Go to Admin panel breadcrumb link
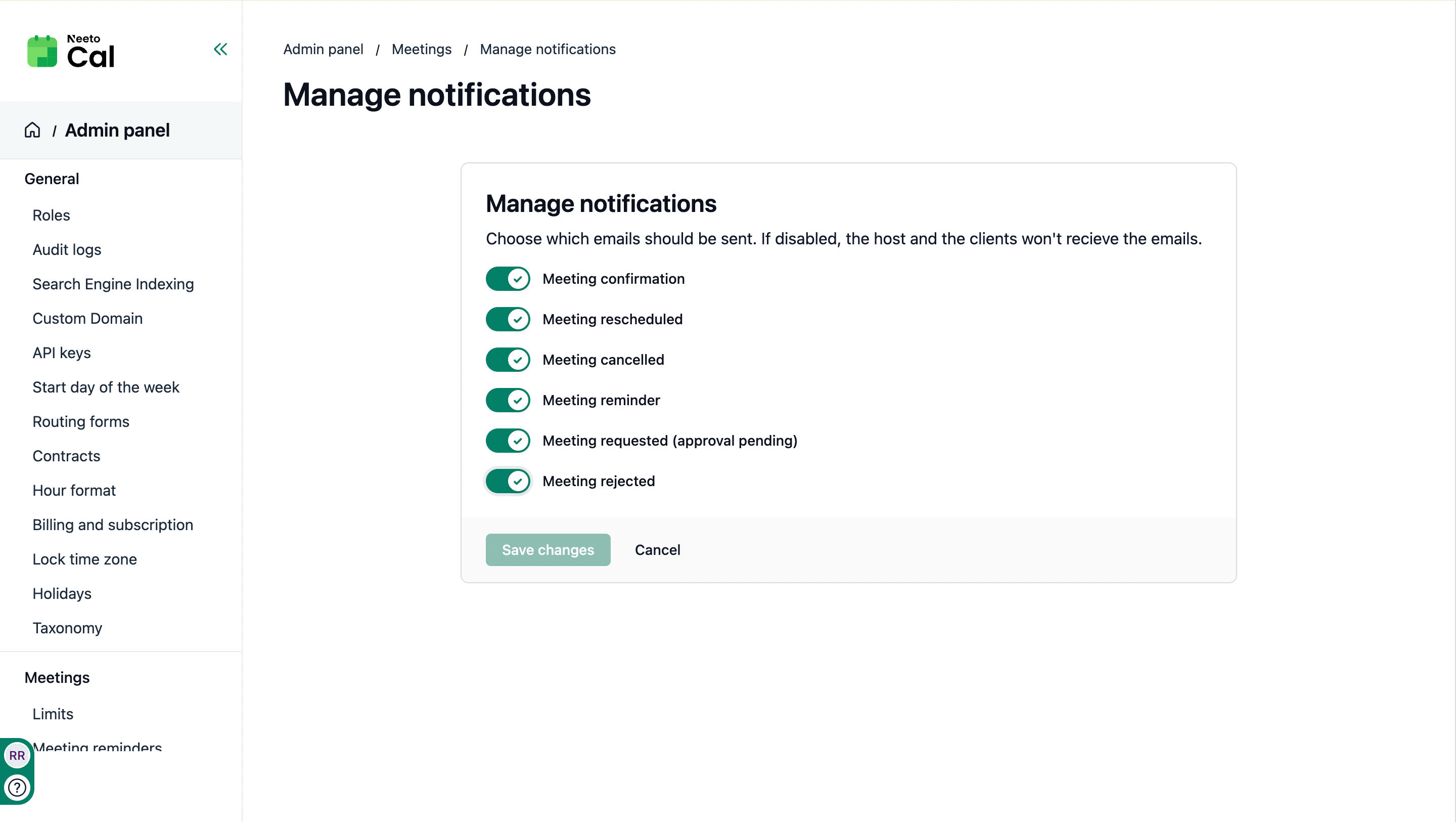Image resolution: width=1456 pixels, height=822 pixels. click(x=323, y=49)
